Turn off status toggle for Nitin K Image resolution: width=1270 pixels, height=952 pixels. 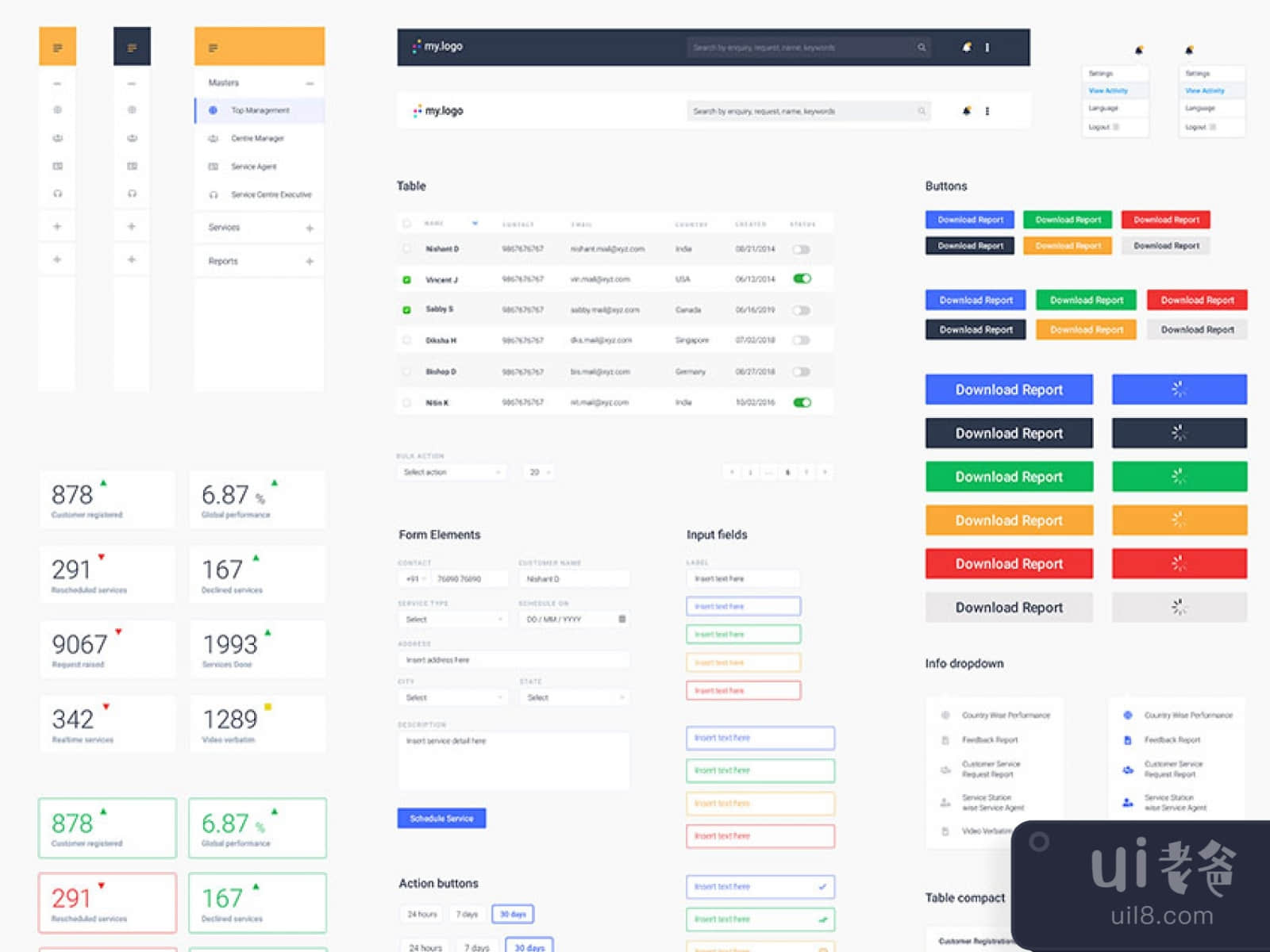802,402
